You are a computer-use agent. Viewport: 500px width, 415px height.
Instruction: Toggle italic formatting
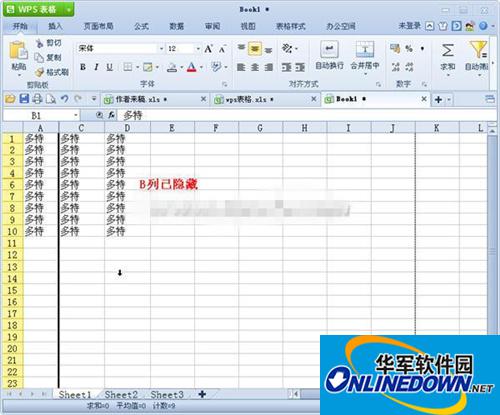tap(96, 67)
